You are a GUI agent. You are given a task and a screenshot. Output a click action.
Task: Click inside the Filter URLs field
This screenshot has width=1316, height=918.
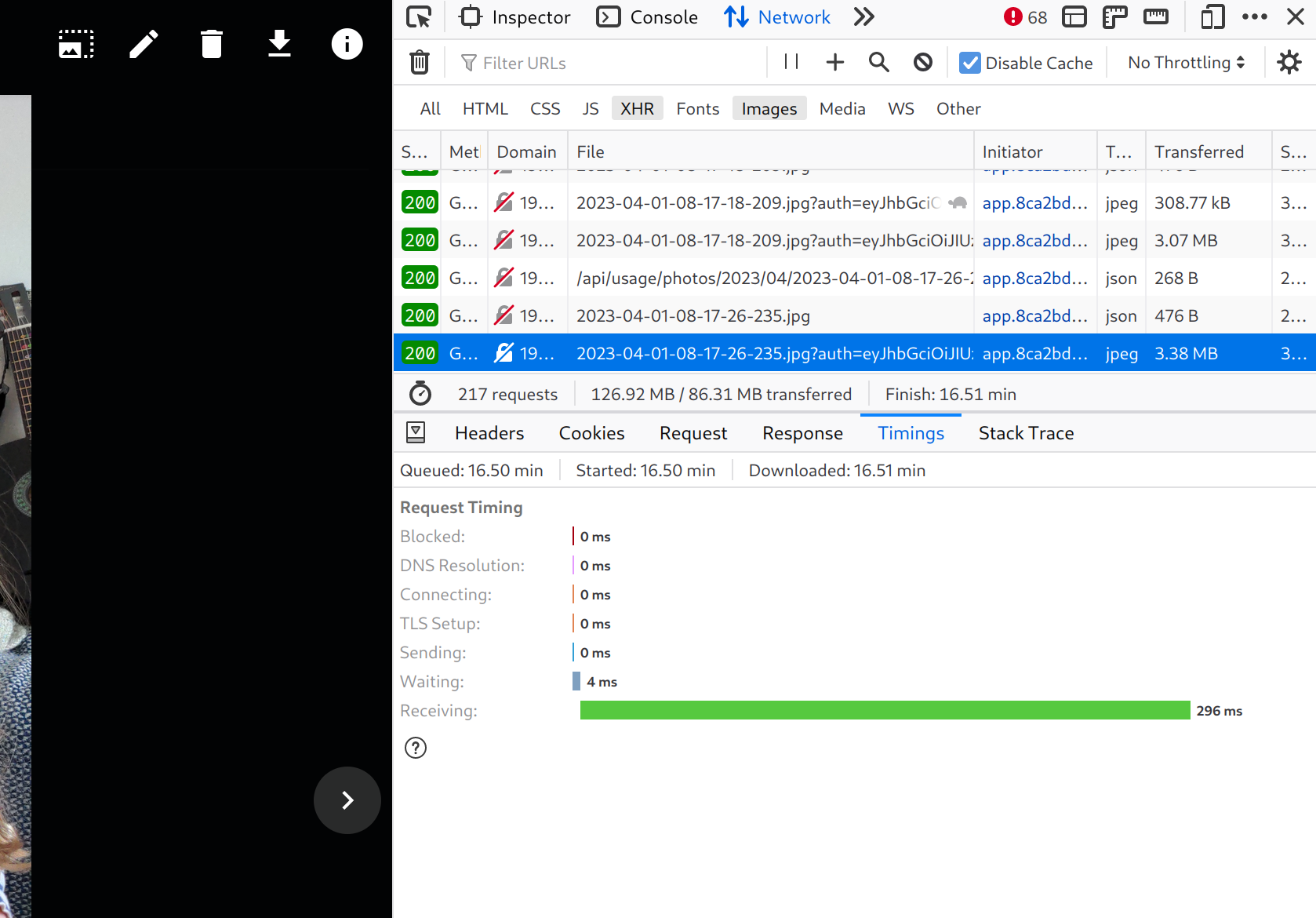point(549,62)
